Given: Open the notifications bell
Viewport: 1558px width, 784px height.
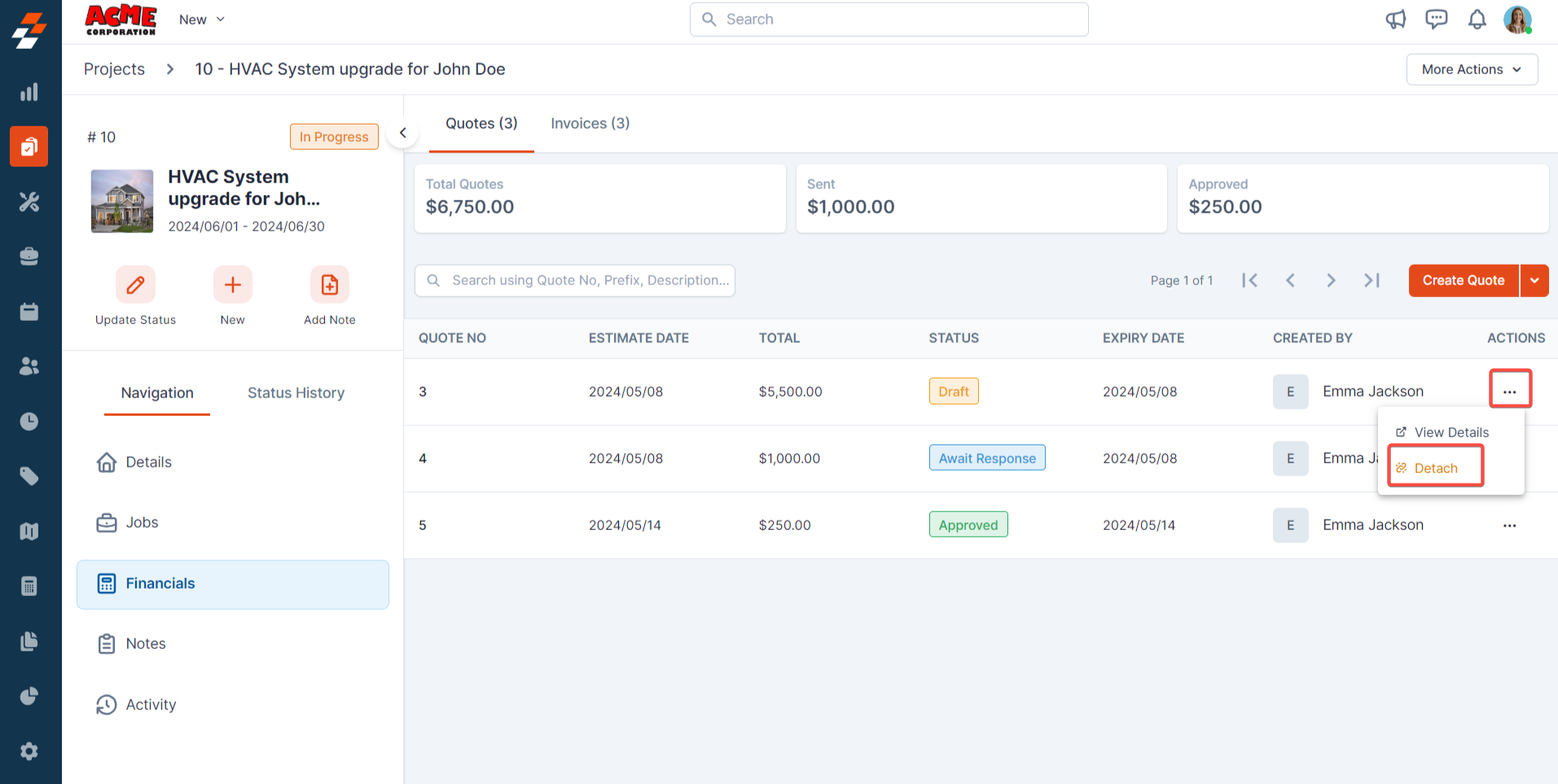Looking at the screenshot, I should point(1477,20).
